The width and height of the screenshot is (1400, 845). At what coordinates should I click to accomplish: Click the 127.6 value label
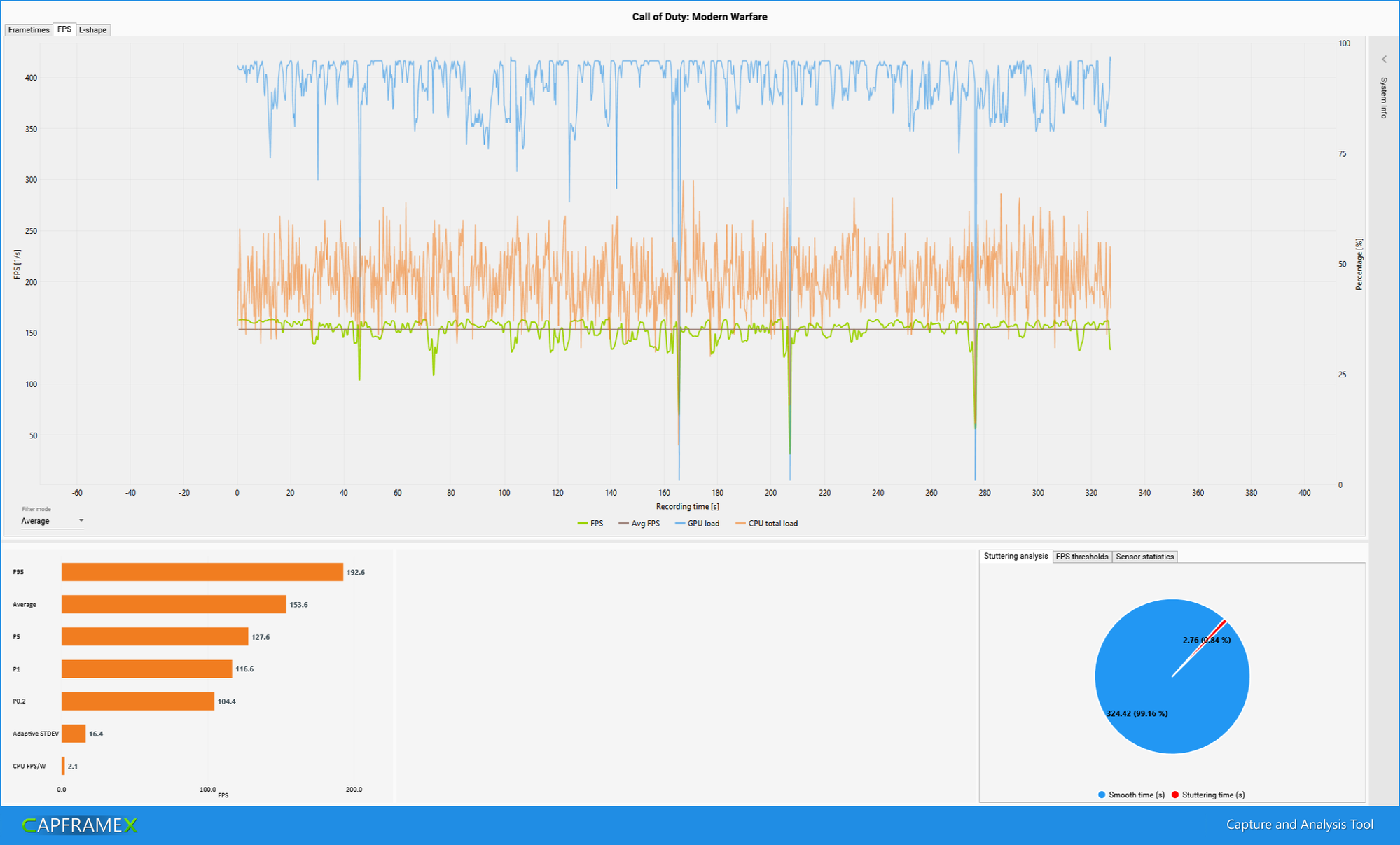tap(261, 637)
